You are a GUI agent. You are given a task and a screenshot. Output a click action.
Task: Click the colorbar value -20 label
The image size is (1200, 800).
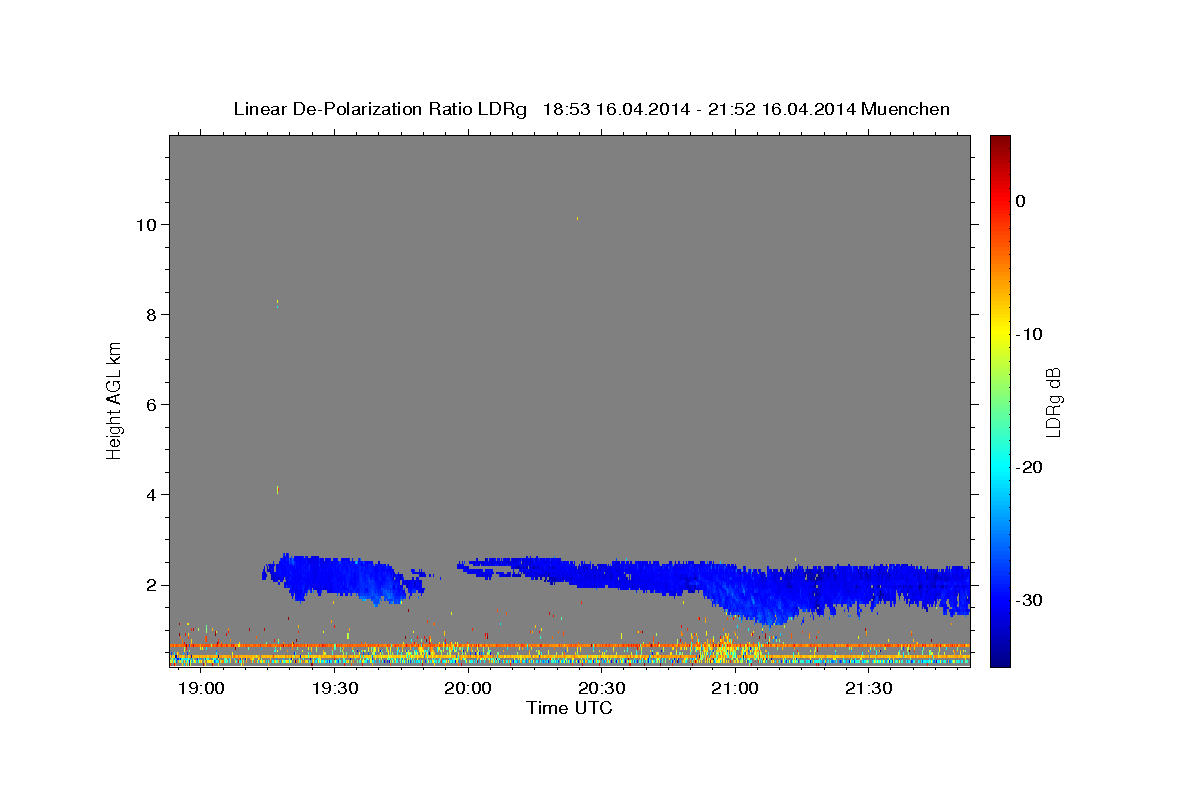1028,467
